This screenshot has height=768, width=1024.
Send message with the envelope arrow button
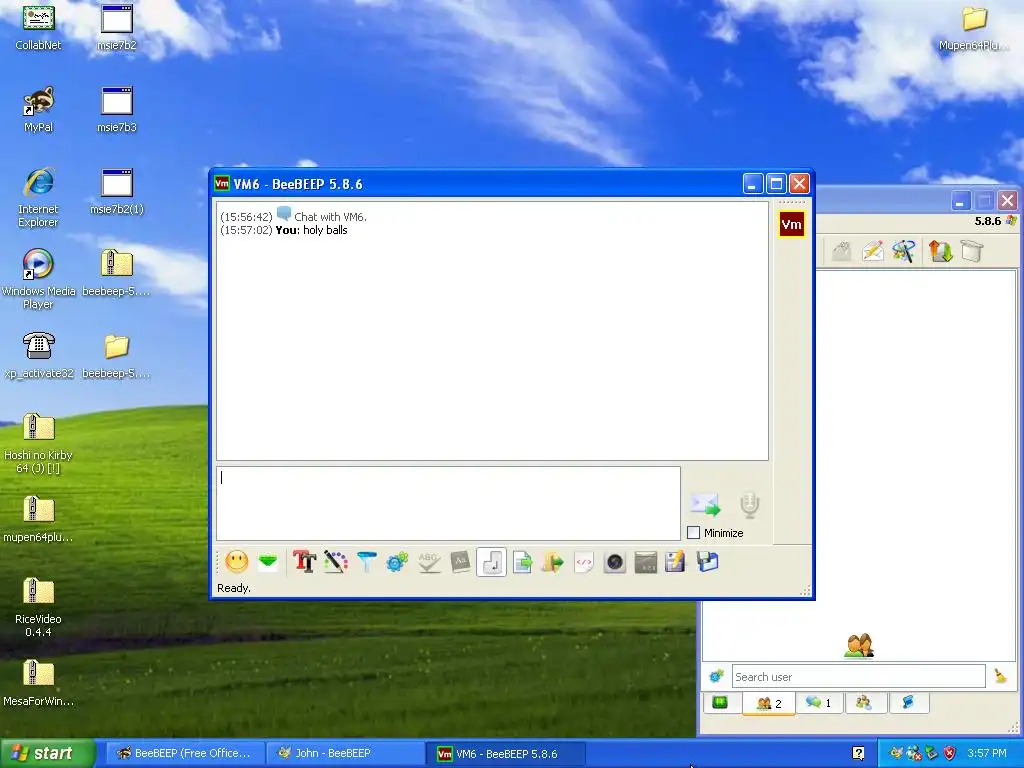[x=705, y=504]
